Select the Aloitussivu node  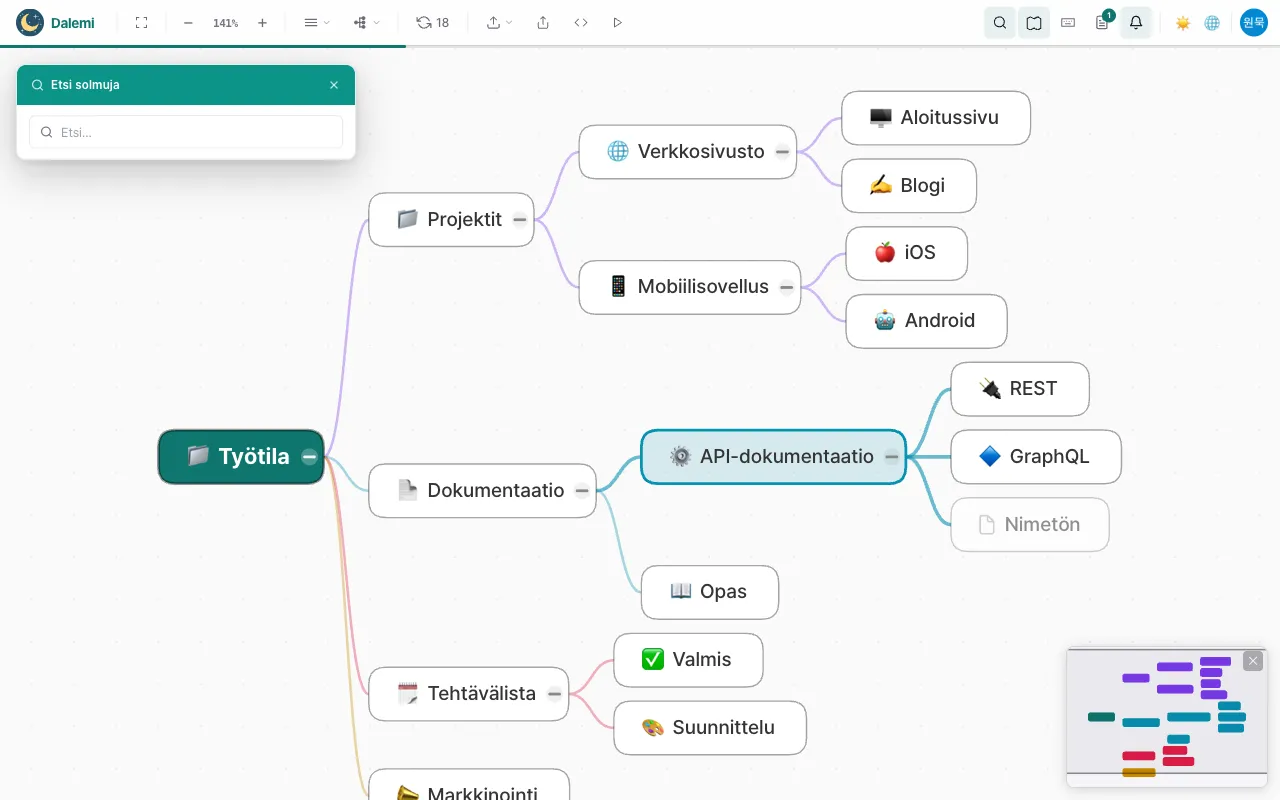point(936,118)
